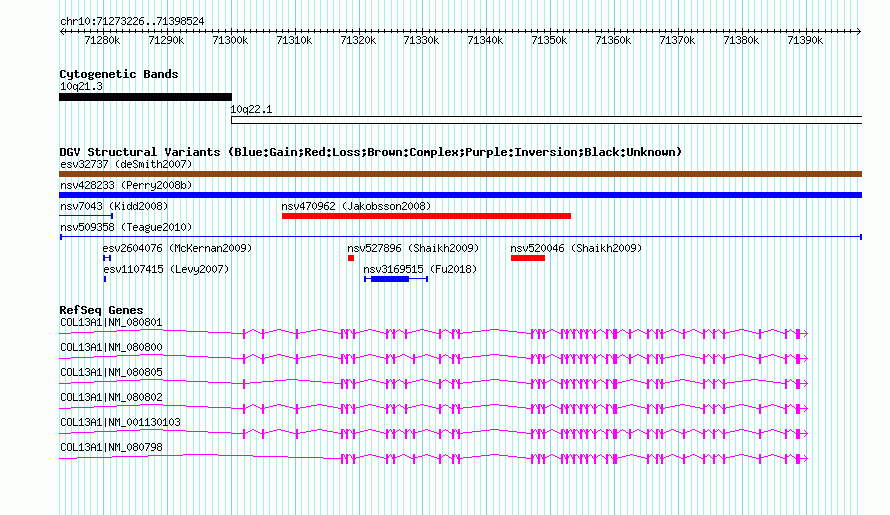Open the COL13A1|NM_080802 transcript label

point(111,398)
